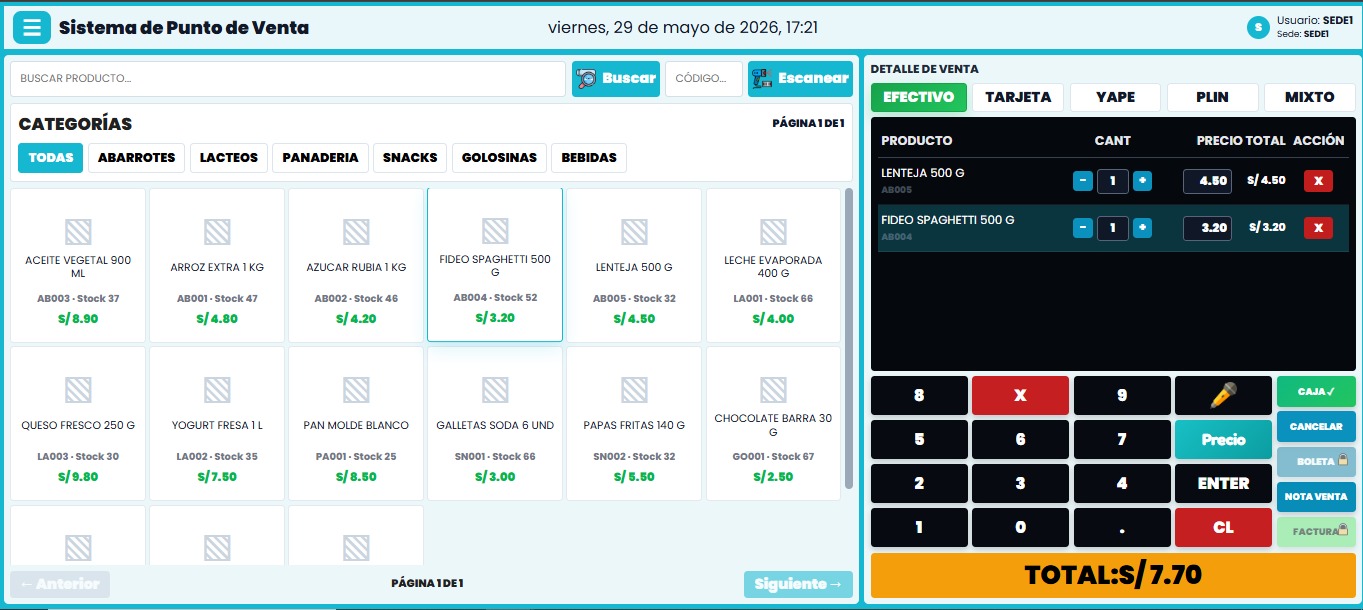Edit quantity field of LENTEJA 500 G

[1112, 181]
